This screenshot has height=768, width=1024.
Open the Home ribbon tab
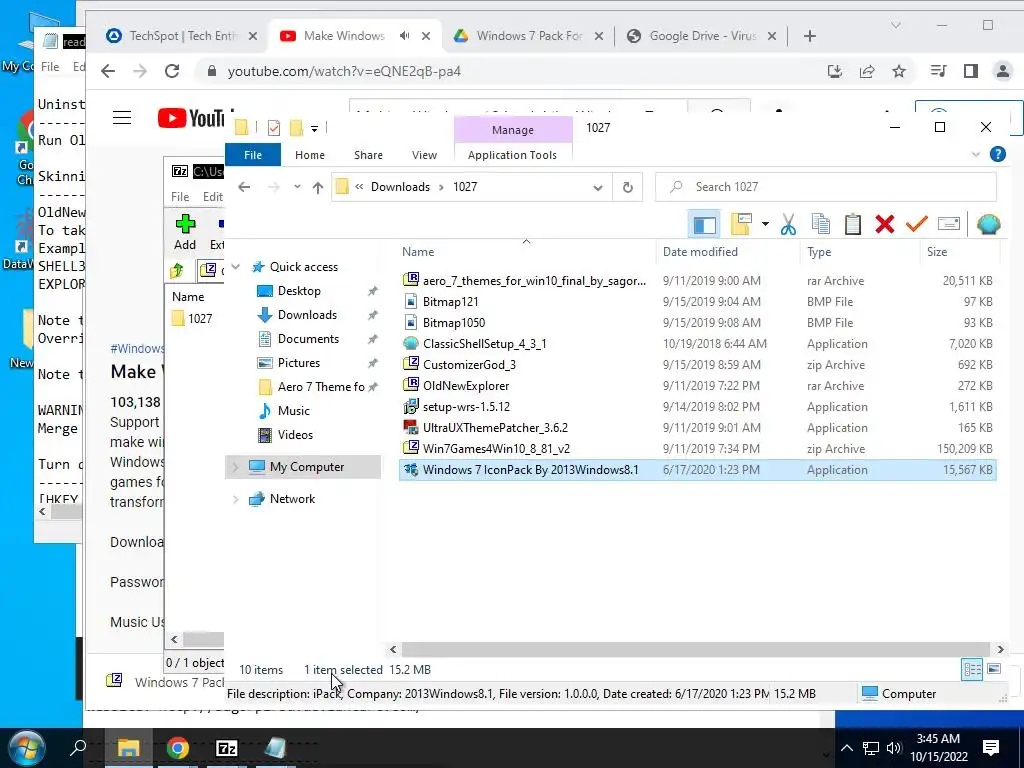[x=310, y=155]
